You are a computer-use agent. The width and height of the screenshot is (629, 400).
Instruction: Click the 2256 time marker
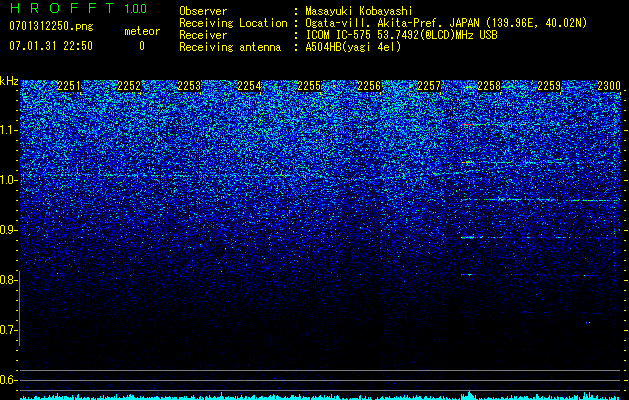pyautogui.click(x=369, y=86)
